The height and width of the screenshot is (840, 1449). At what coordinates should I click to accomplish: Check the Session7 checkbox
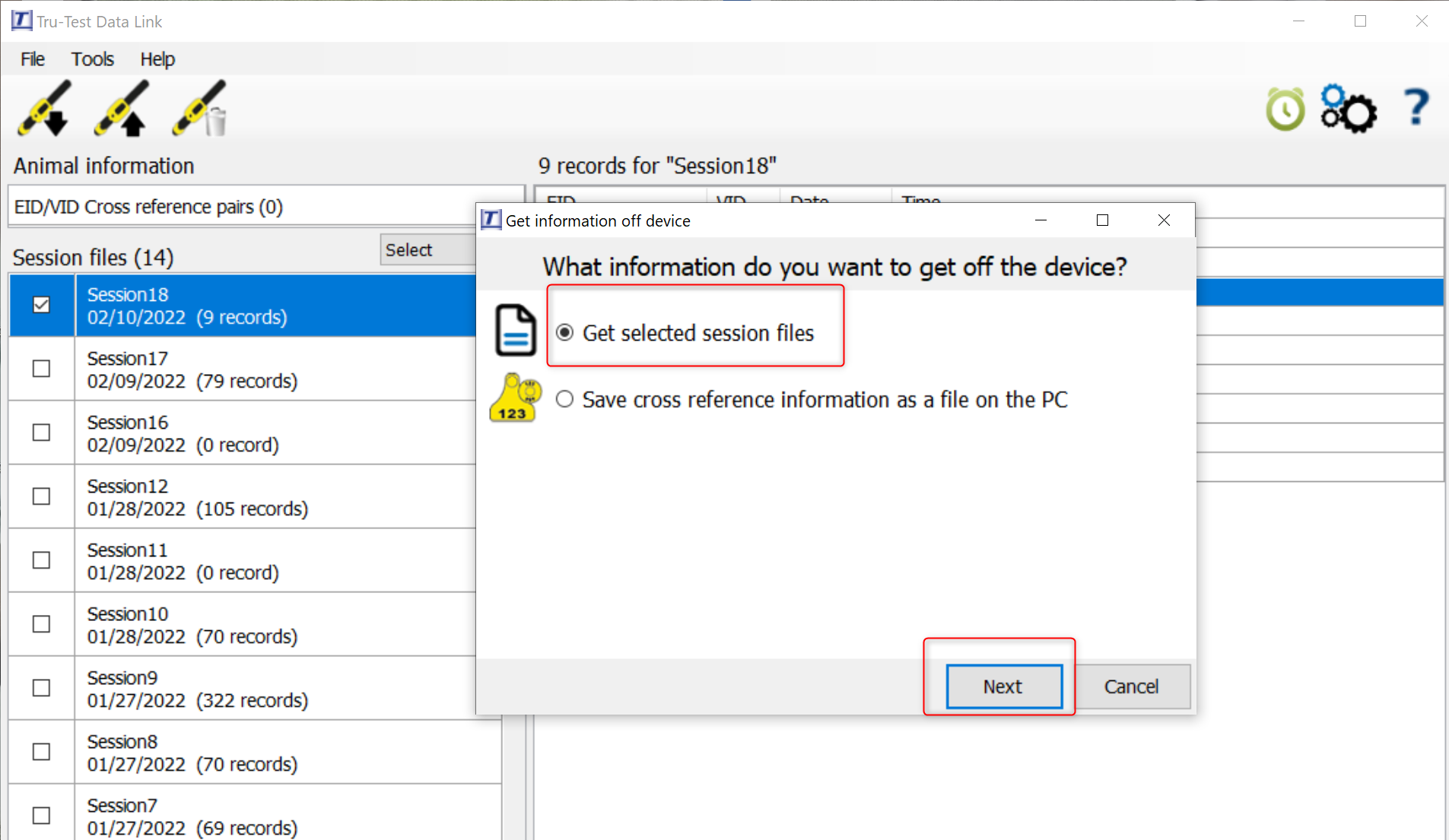[41, 816]
